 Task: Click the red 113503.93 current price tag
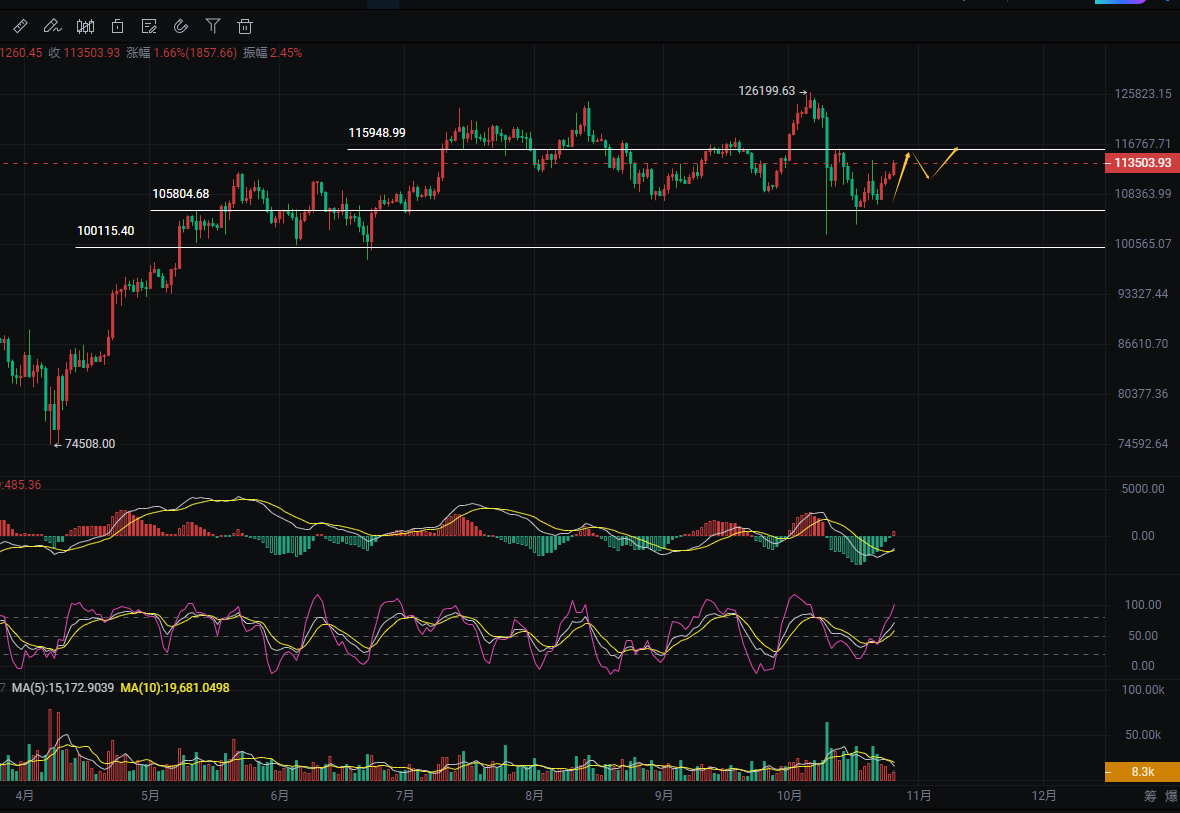pyautogui.click(x=1141, y=163)
